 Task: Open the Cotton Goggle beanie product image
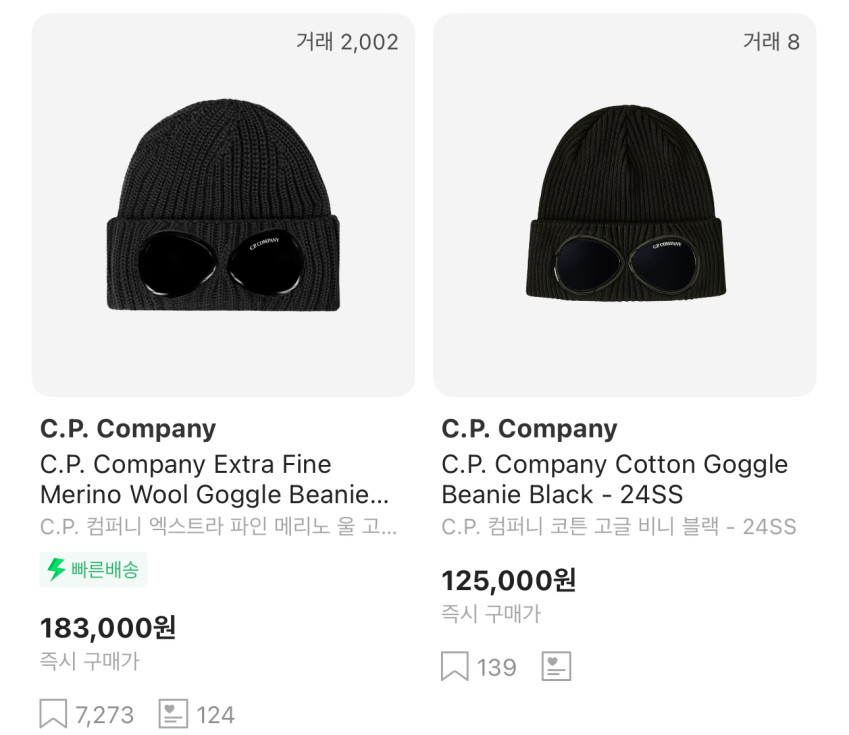[x=625, y=205]
